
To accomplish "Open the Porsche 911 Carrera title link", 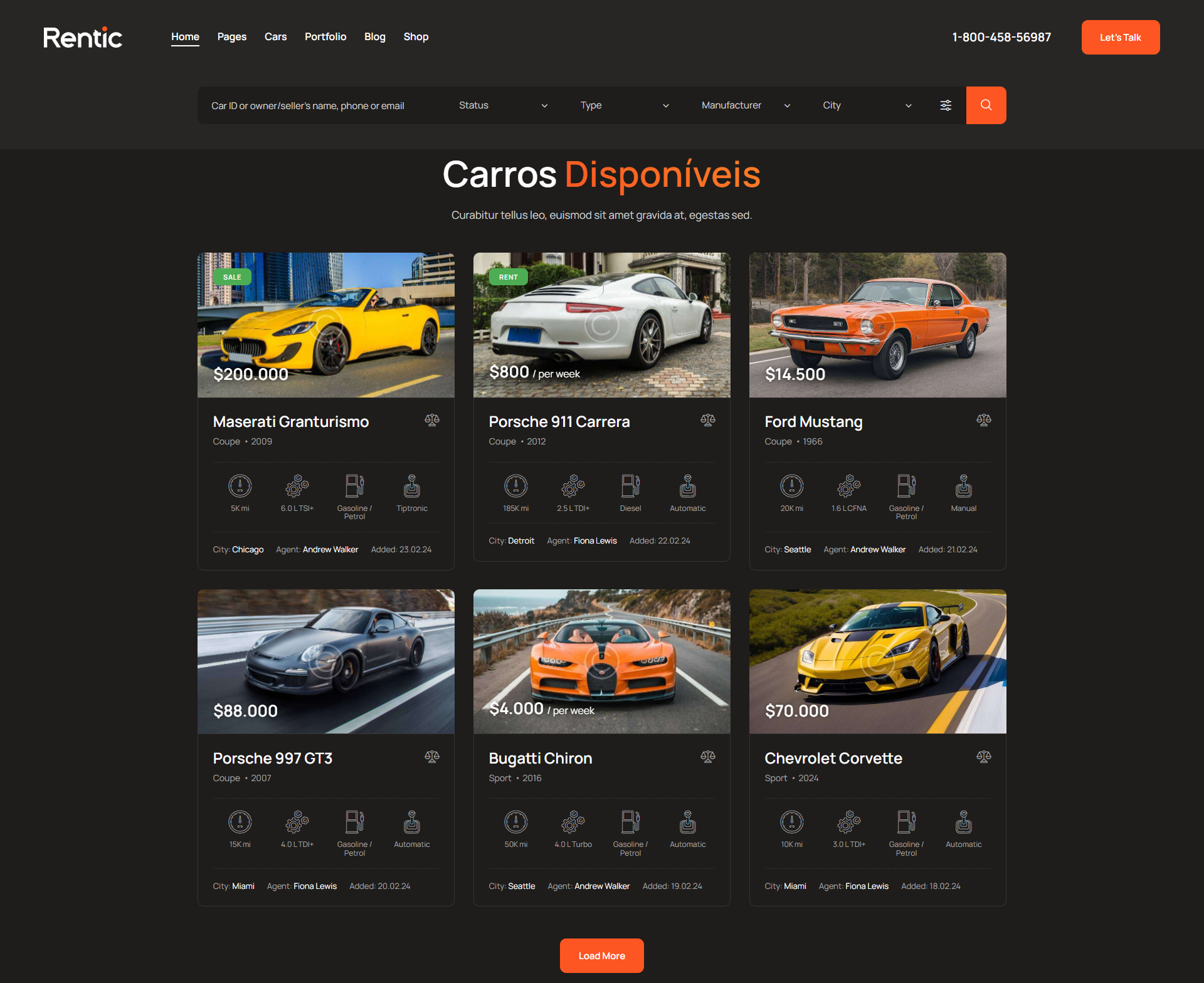I will [559, 422].
